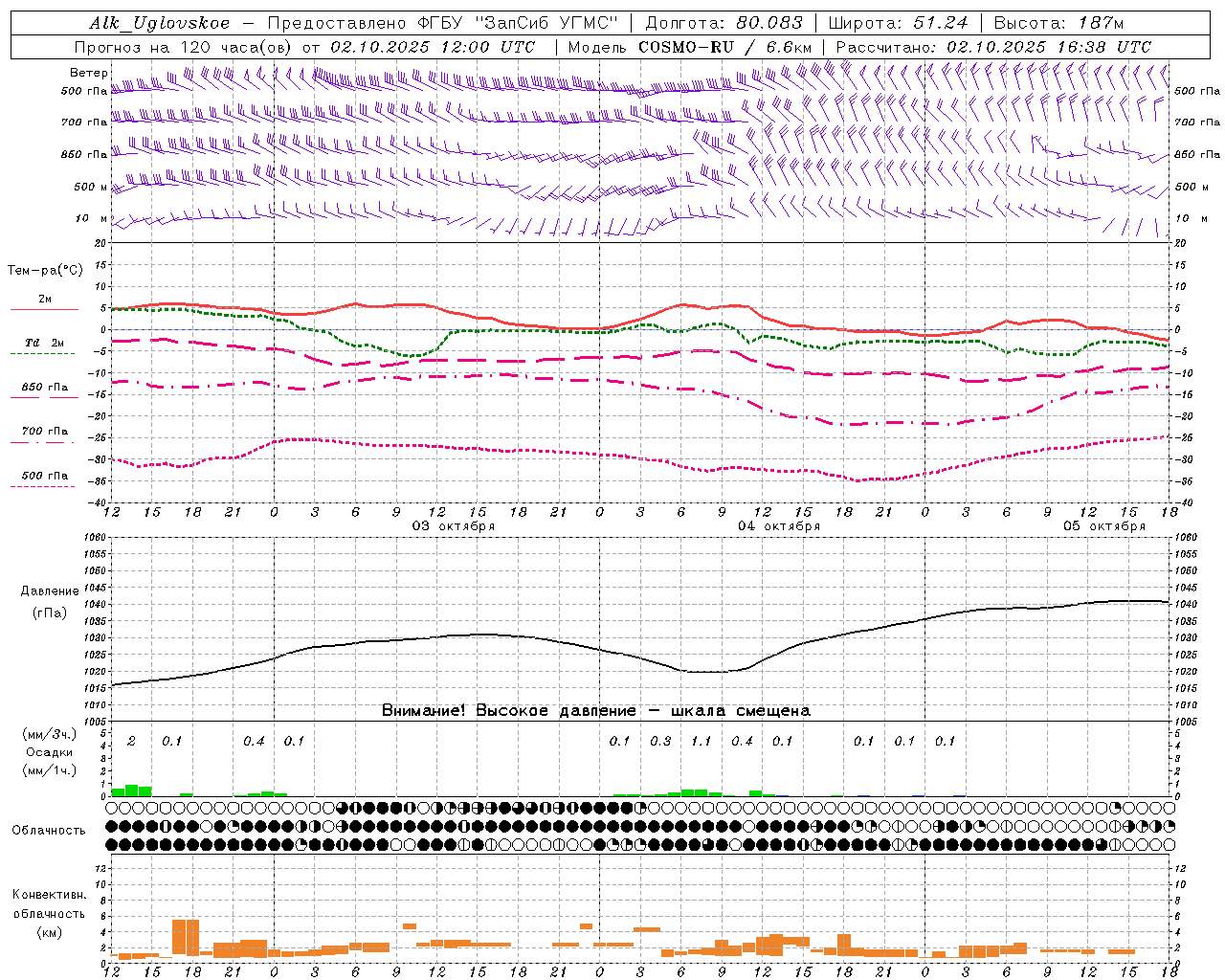Click the Осадки precipitation label
1225x980 pixels.
coord(50,752)
